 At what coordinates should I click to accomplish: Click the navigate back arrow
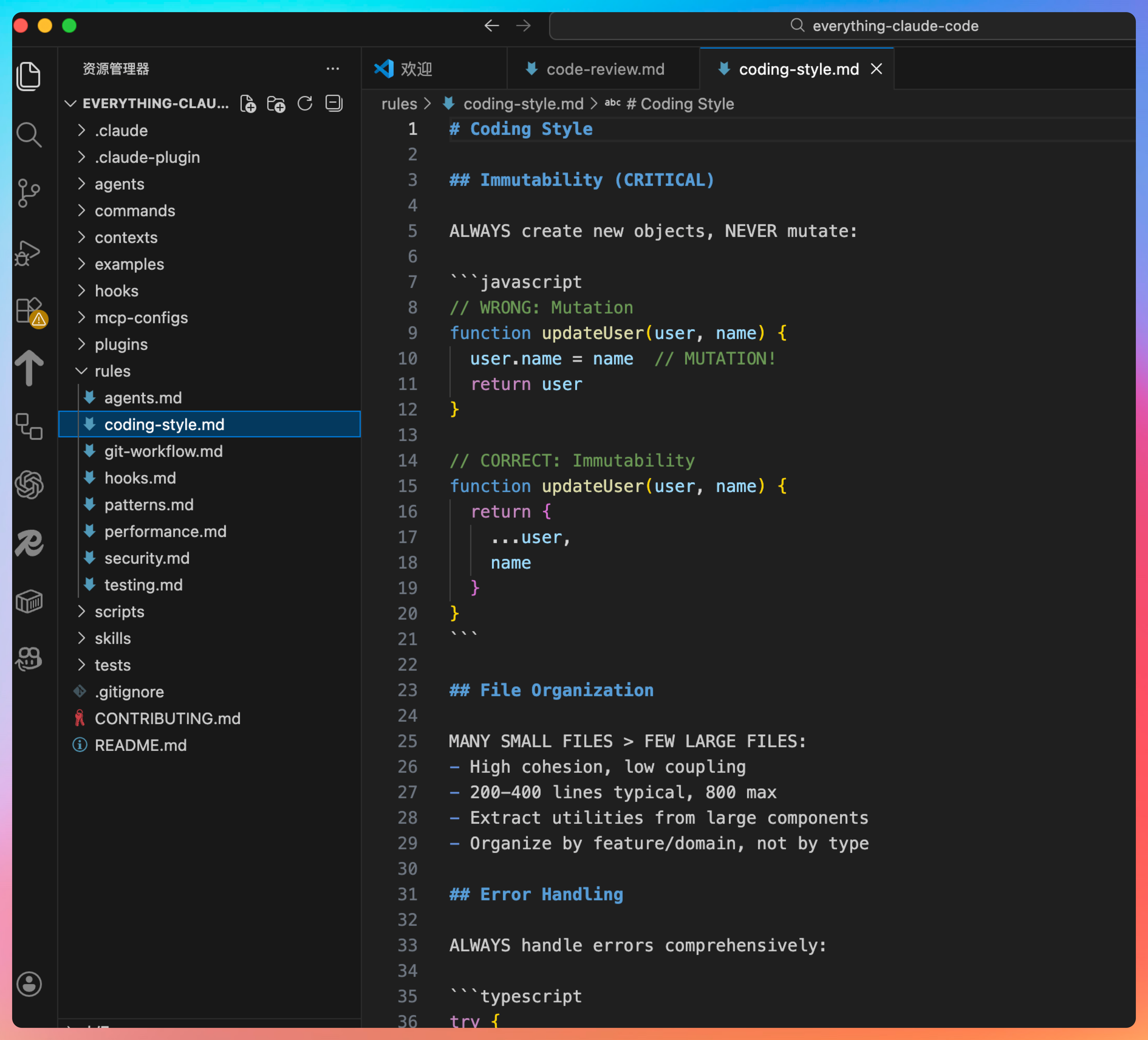(491, 26)
